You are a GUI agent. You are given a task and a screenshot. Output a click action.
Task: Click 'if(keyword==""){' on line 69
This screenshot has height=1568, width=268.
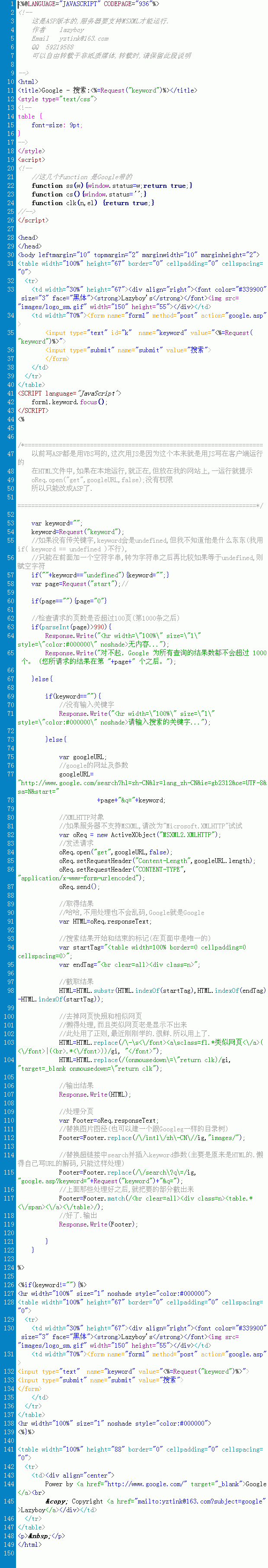73,696
